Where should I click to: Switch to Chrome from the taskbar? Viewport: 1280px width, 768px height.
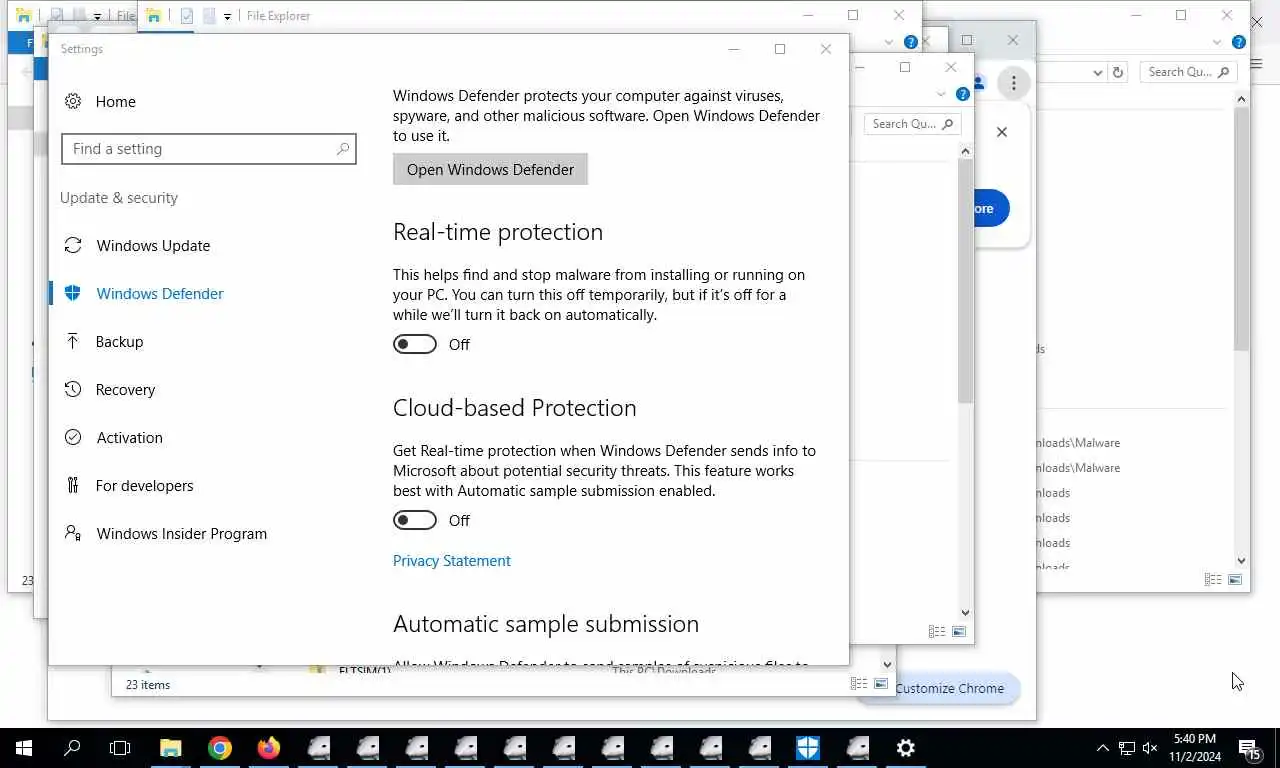click(x=220, y=748)
